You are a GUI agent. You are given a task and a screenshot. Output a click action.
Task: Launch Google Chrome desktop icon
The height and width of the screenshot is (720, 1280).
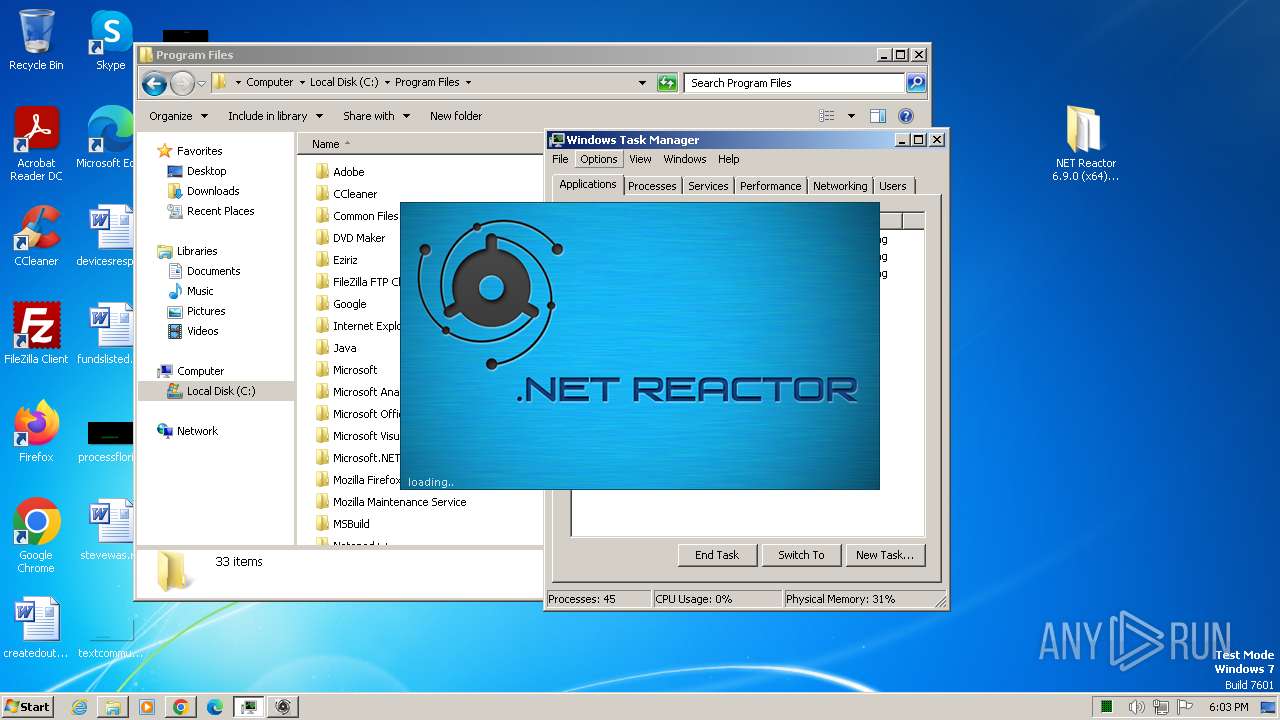36,535
